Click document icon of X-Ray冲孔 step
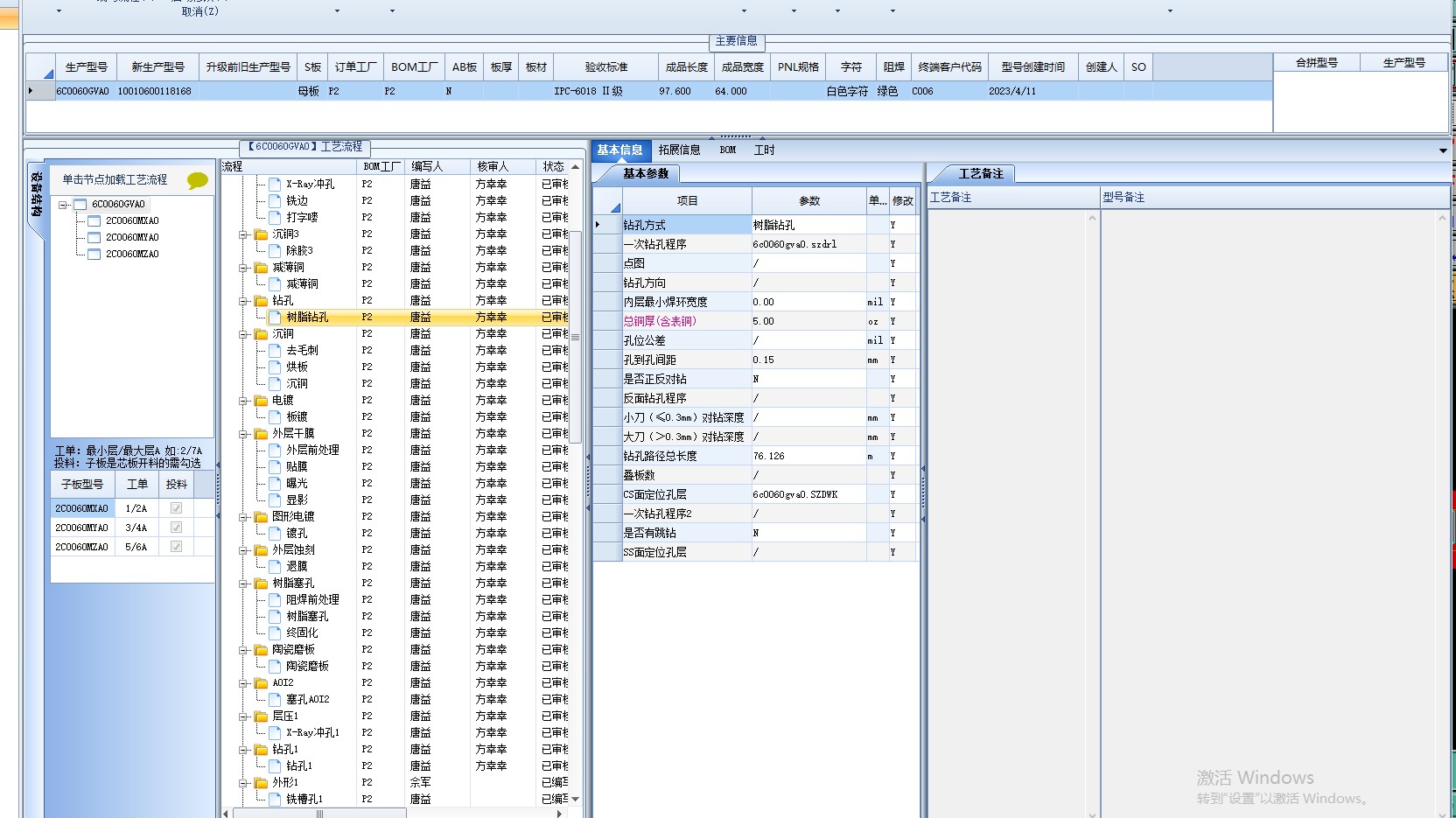The width and height of the screenshot is (1456, 818). [x=275, y=185]
